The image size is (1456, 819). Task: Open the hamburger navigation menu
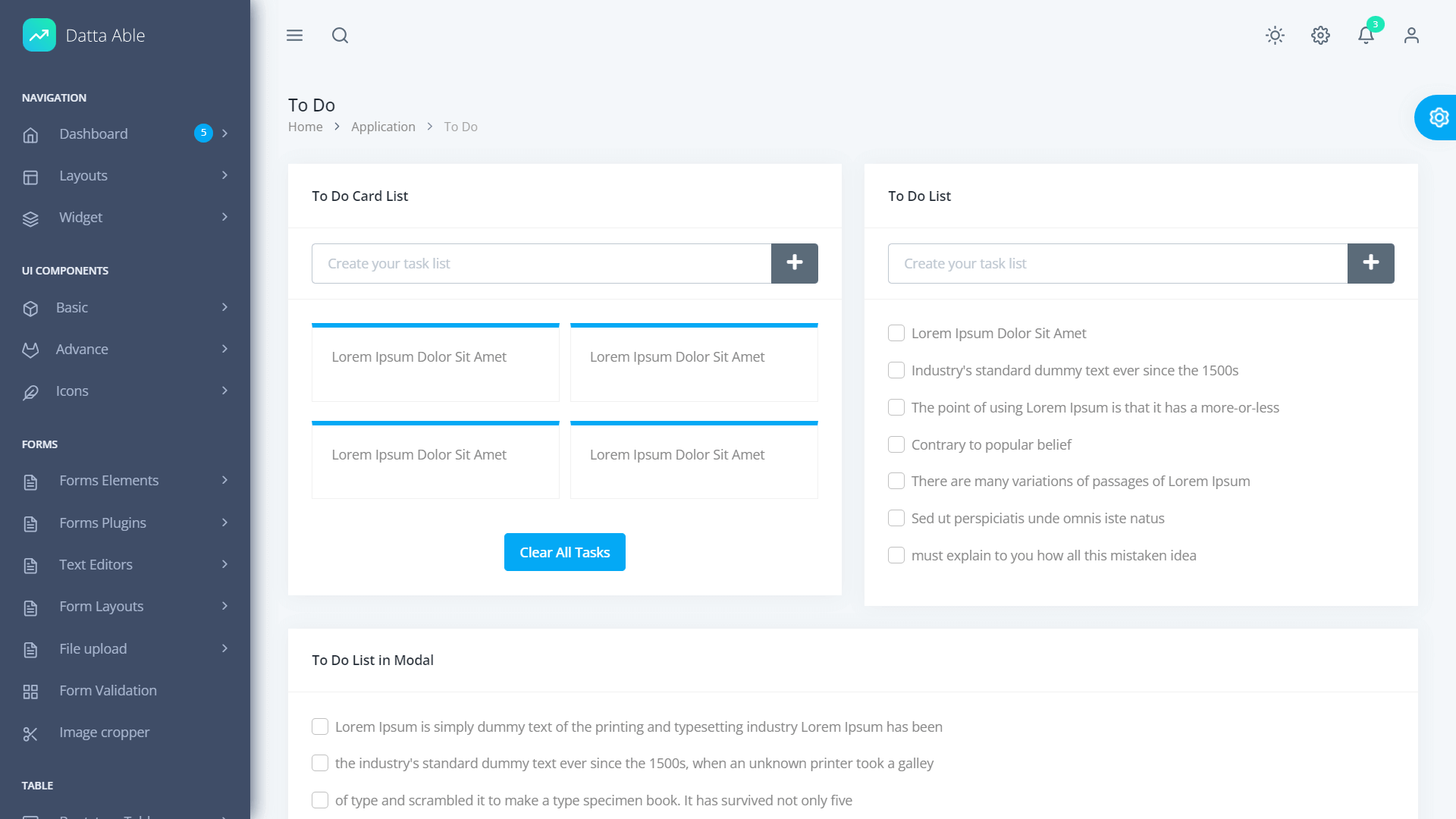(294, 36)
